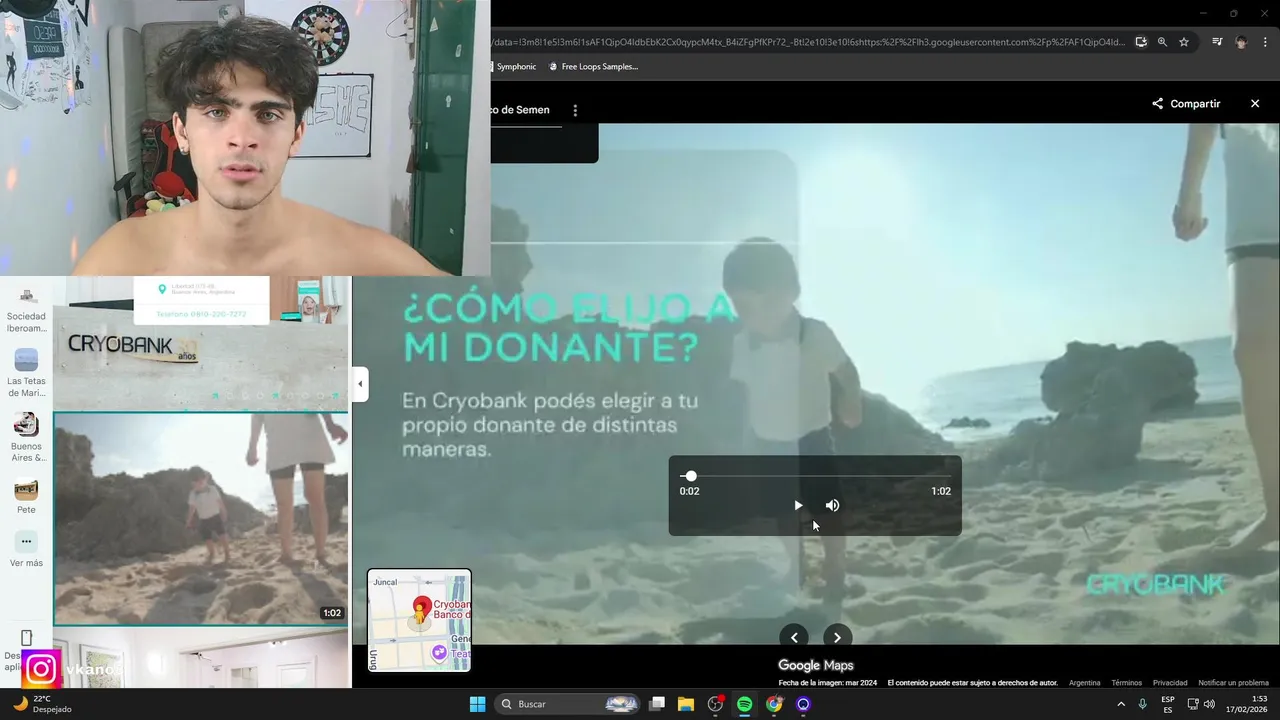Open Sociedad Iberoam... in sidebar

pos(27,310)
